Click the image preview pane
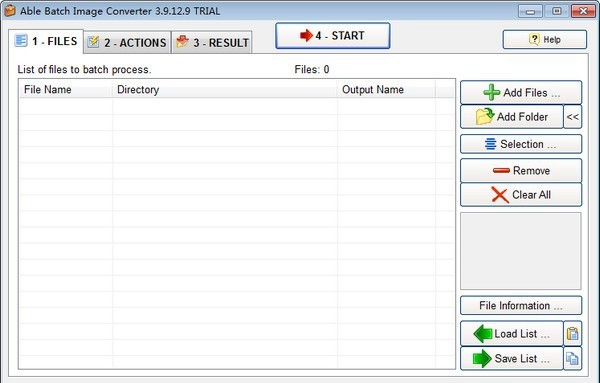The height and width of the screenshot is (383, 600). point(520,251)
